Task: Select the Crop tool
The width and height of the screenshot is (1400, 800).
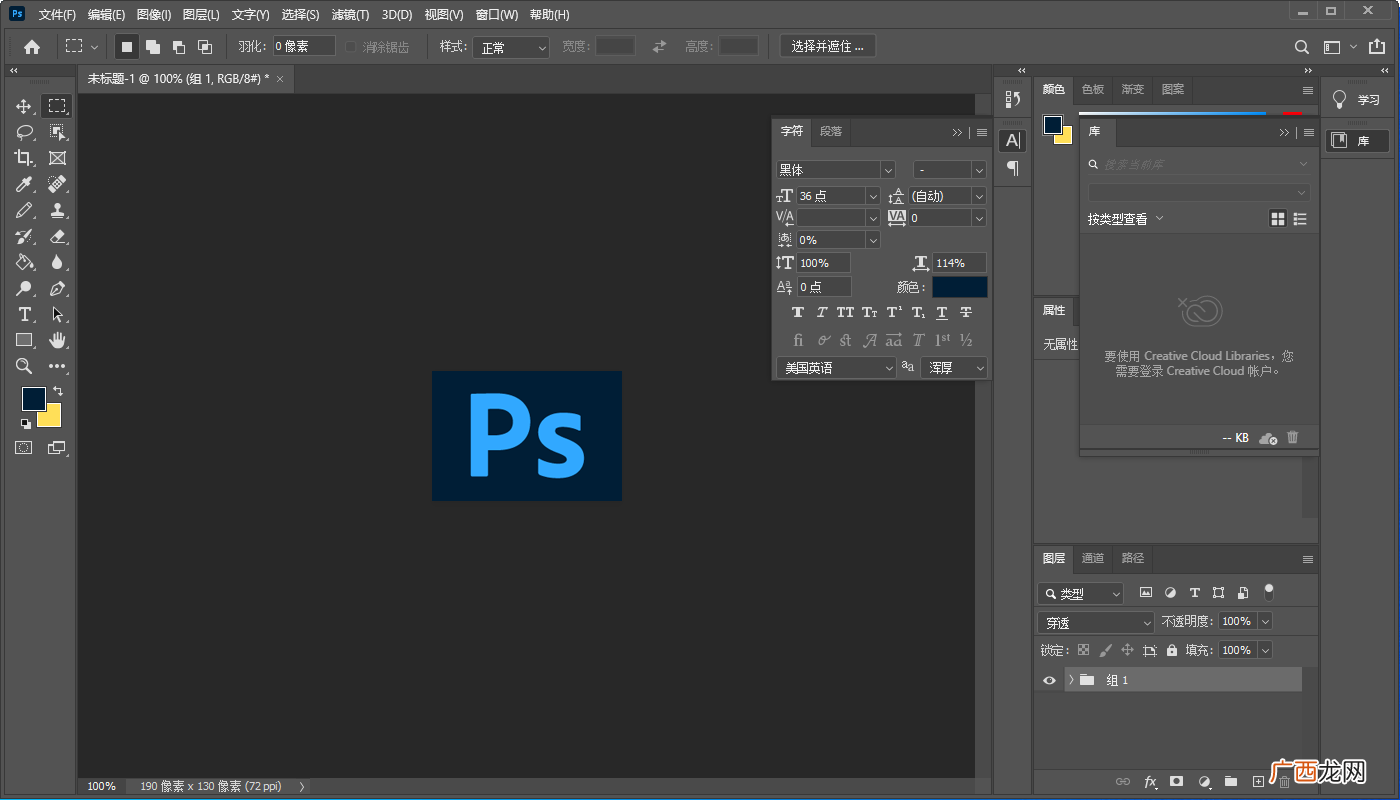Action: (x=24, y=158)
